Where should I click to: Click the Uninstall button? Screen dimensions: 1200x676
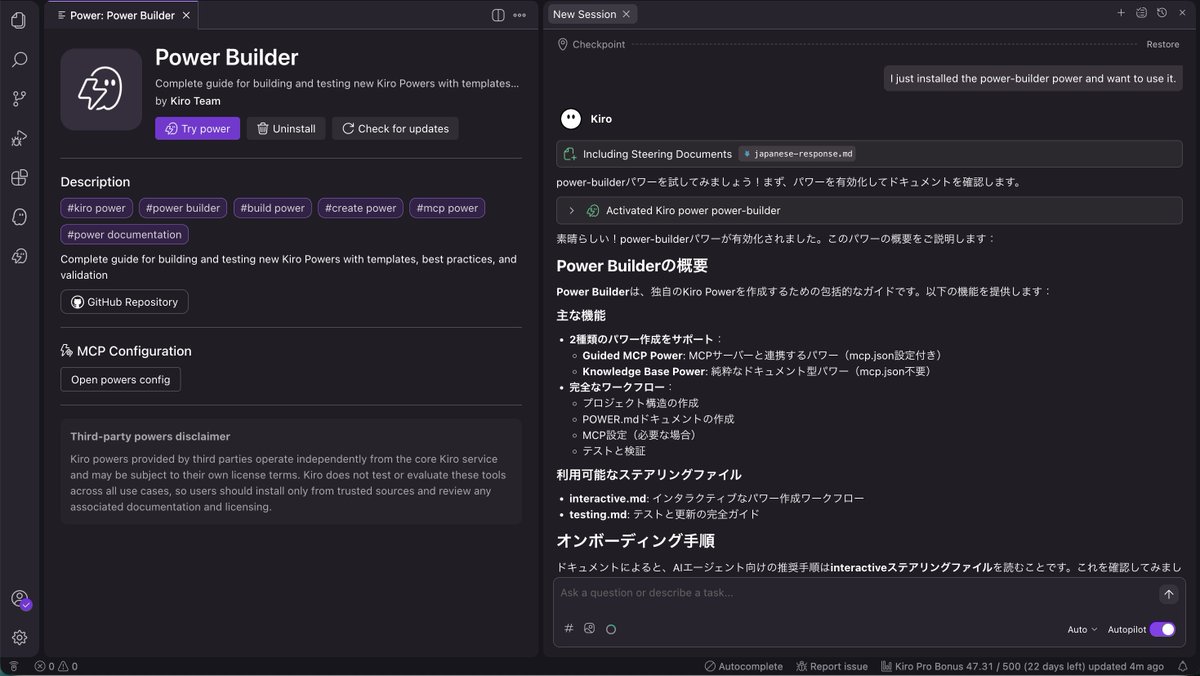click(x=286, y=128)
